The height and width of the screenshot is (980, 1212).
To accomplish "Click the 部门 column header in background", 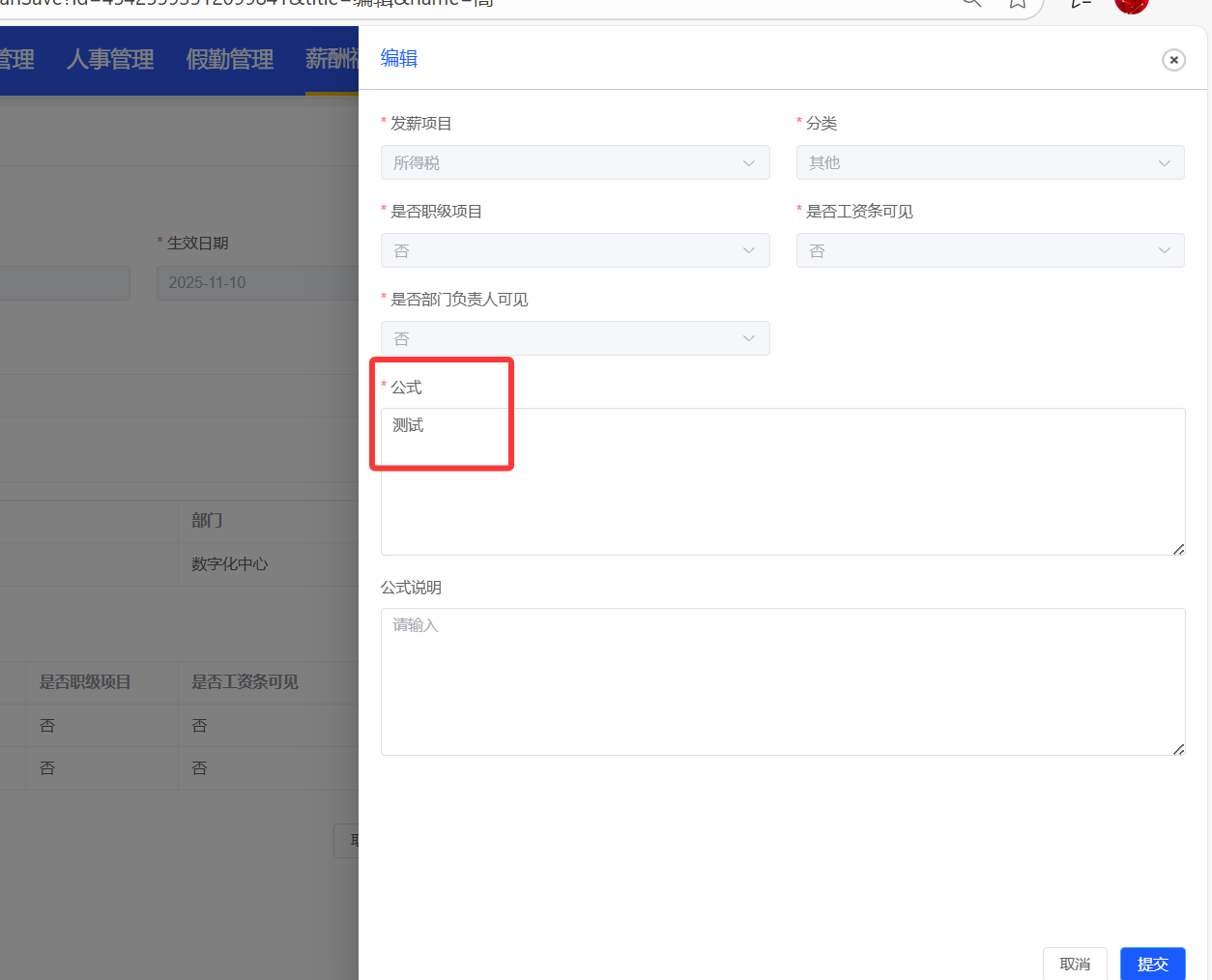I will (207, 520).
